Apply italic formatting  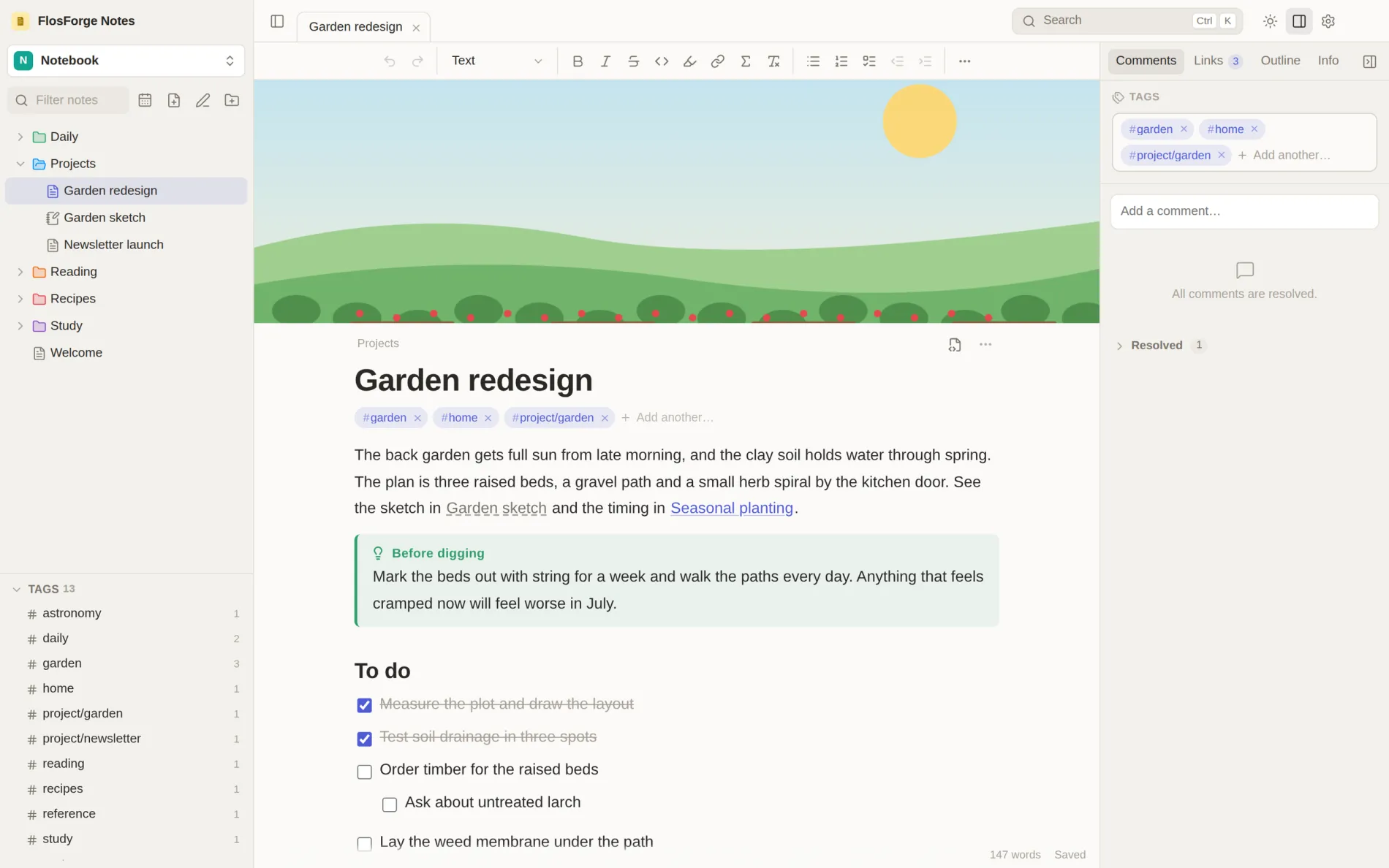pos(605,61)
